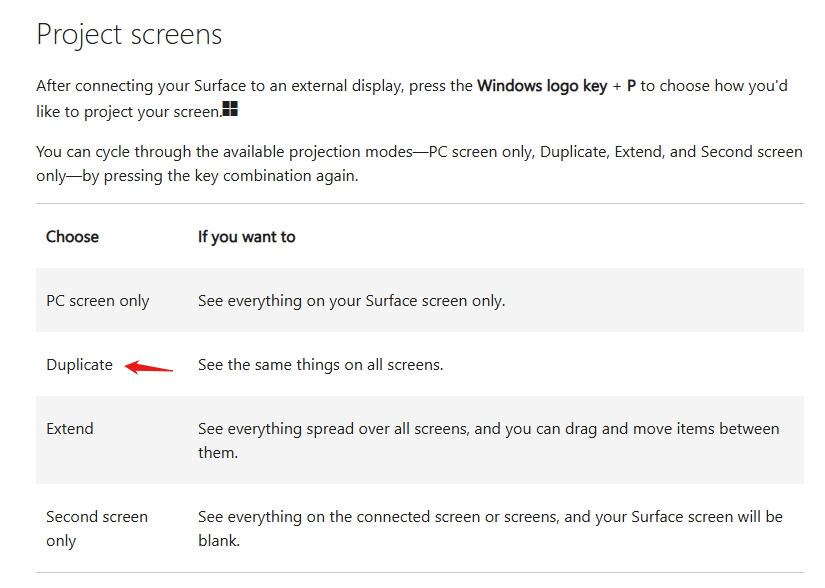Click 'See the same things on all screens.'
Viewport: 825px width, 588px height.
coord(320,364)
